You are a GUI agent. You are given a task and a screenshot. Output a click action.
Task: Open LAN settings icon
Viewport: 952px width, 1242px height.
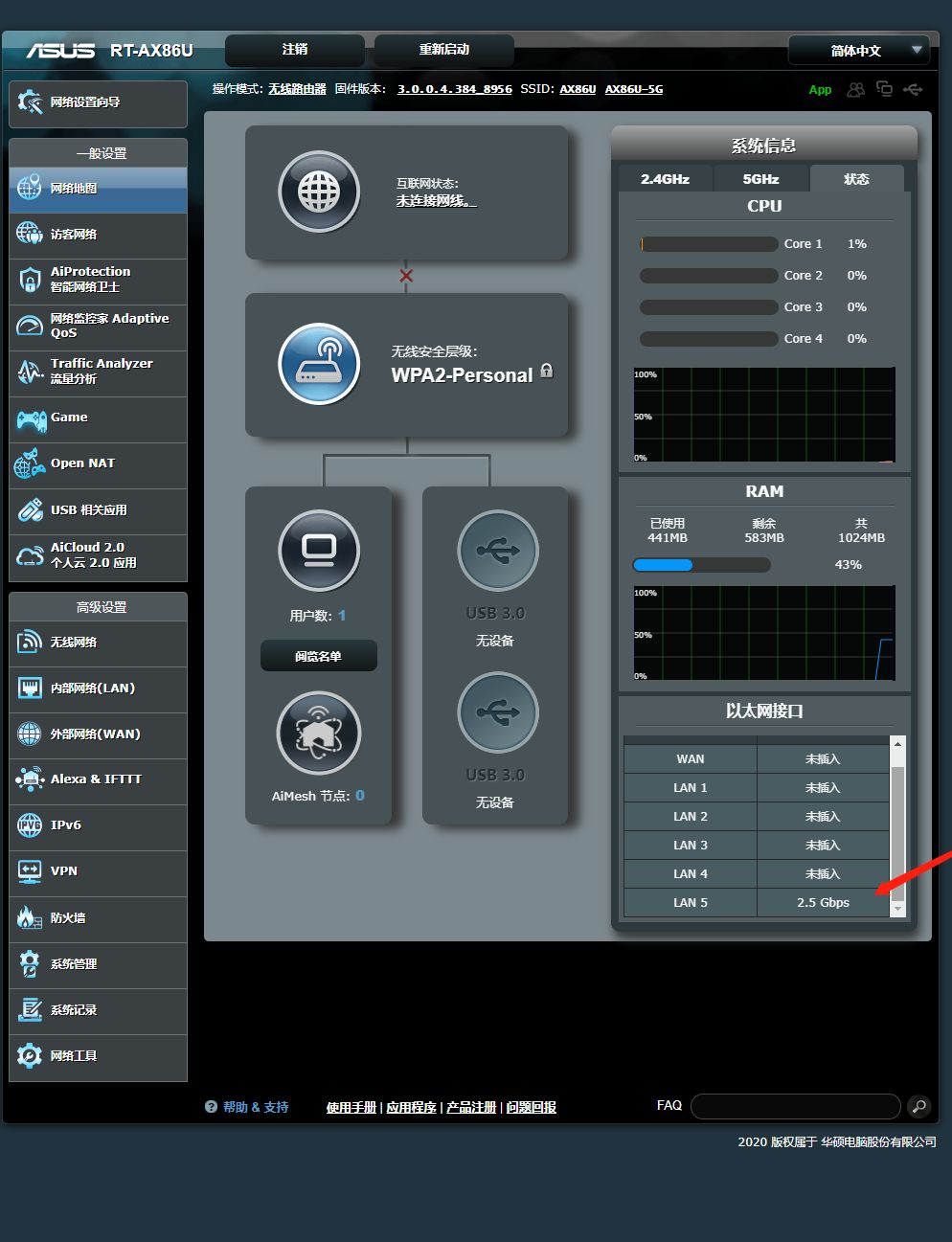29,688
